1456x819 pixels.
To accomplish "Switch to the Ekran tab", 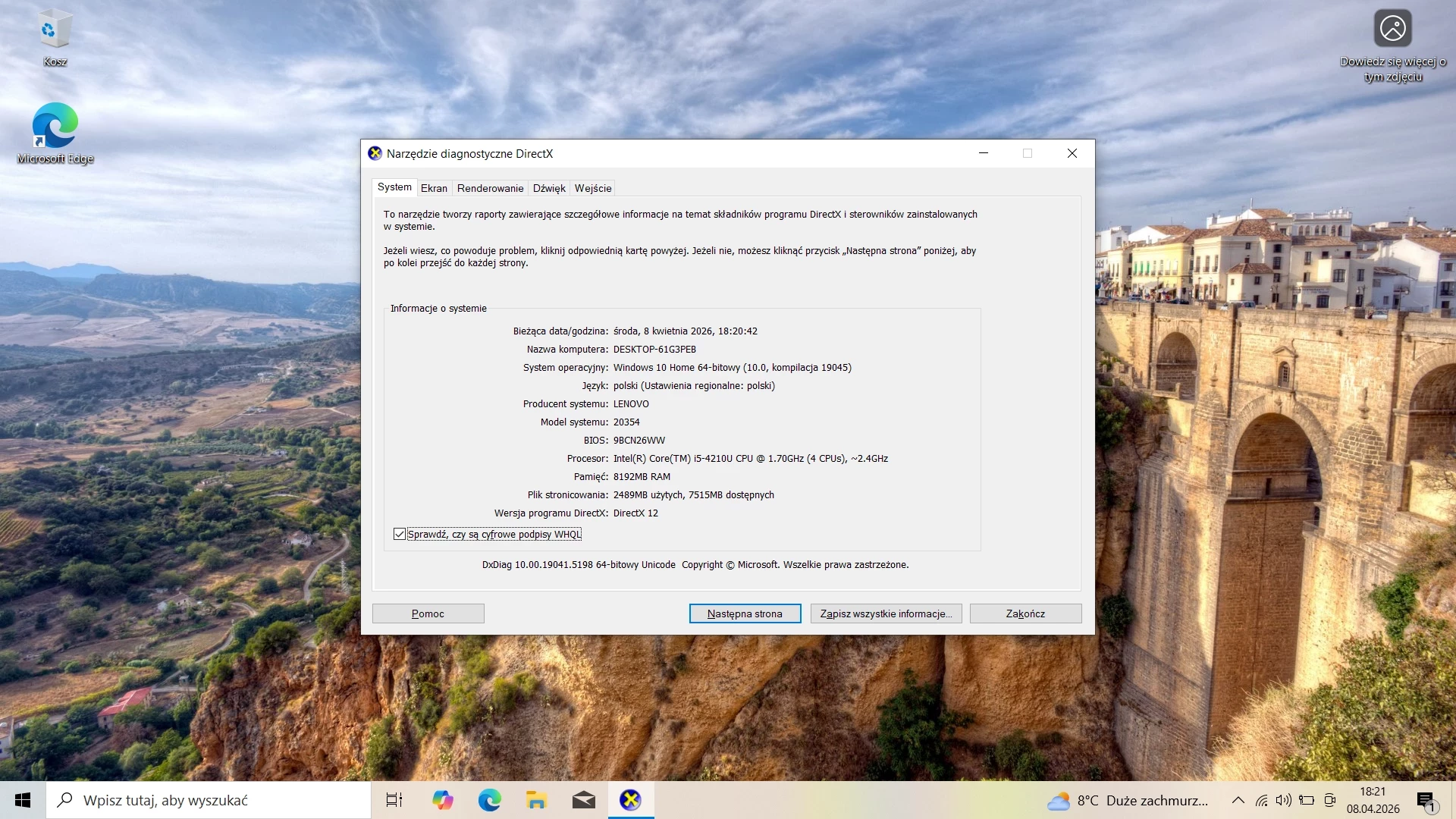I will 434,188.
